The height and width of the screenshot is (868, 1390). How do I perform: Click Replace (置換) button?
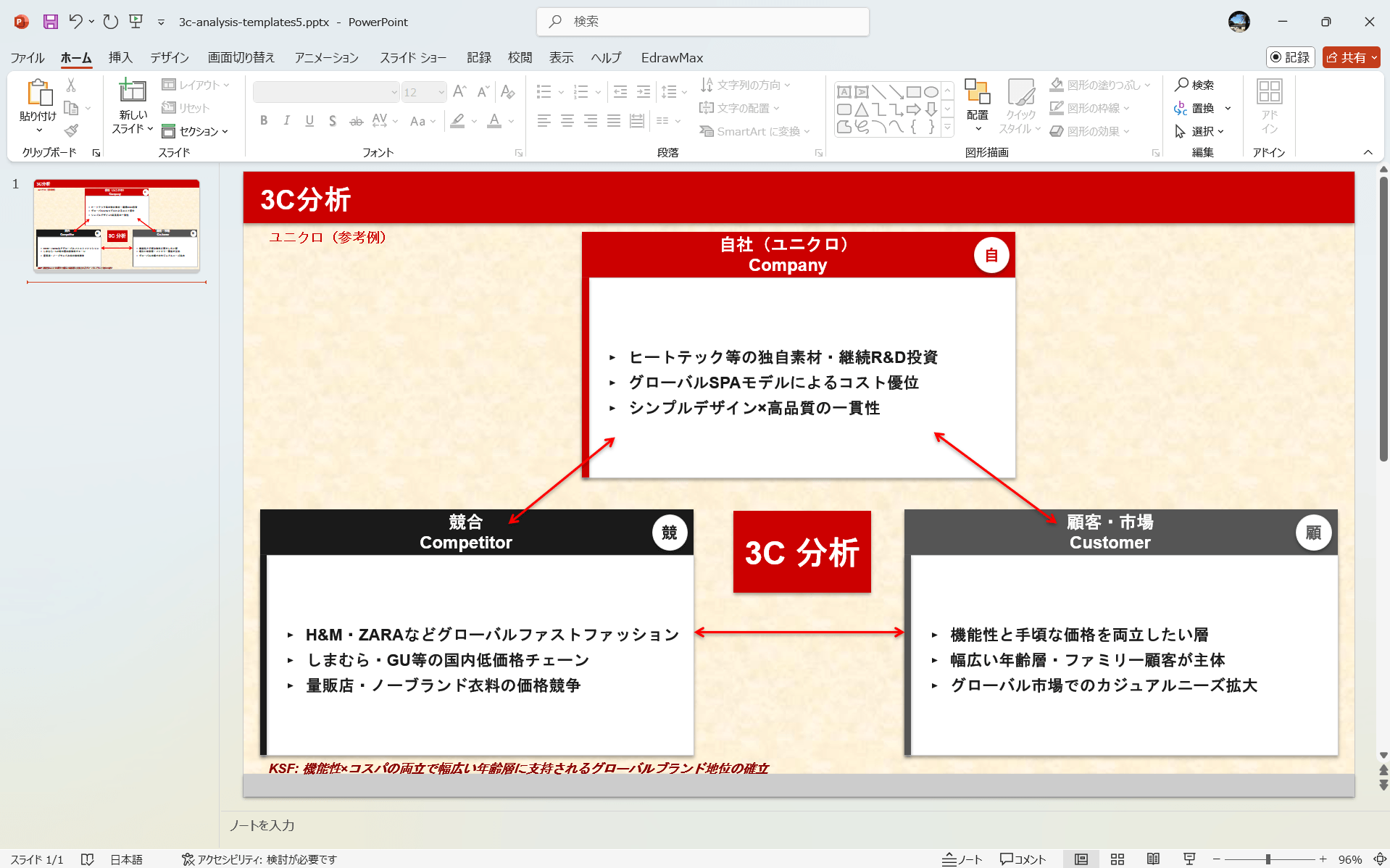tap(1194, 108)
